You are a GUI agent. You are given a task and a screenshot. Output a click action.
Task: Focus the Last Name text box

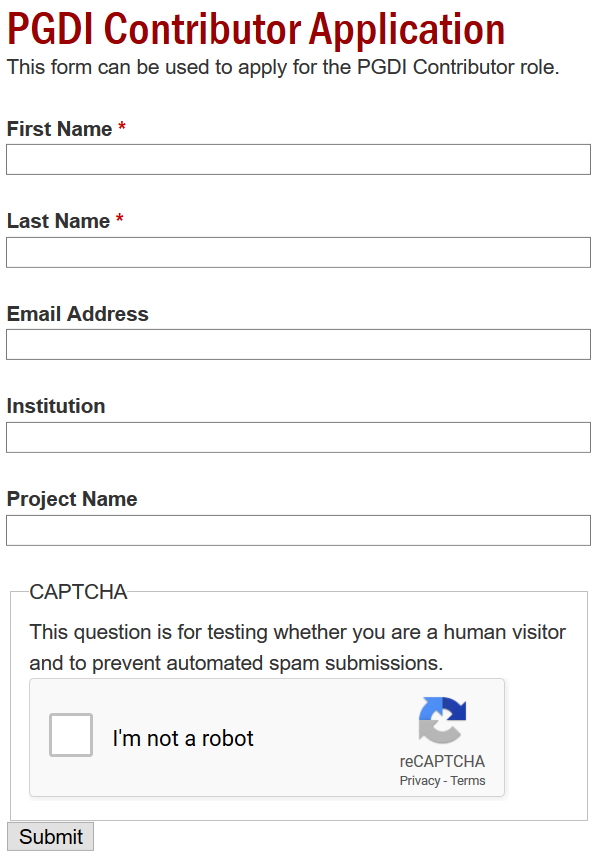tap(298, 252)
